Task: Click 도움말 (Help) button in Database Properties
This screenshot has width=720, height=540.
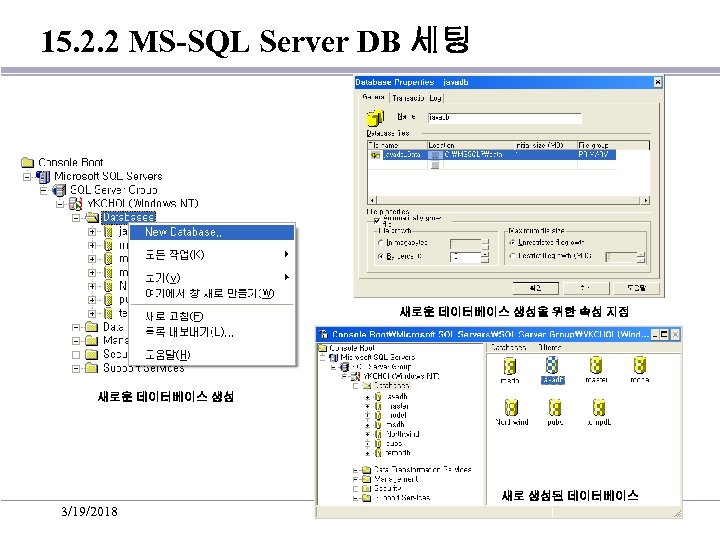Action: 636,288
